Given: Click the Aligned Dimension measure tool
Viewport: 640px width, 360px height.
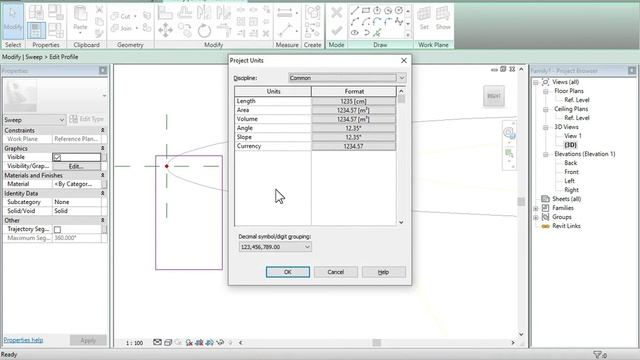Looking at the screenshot, I should (285, 13).
